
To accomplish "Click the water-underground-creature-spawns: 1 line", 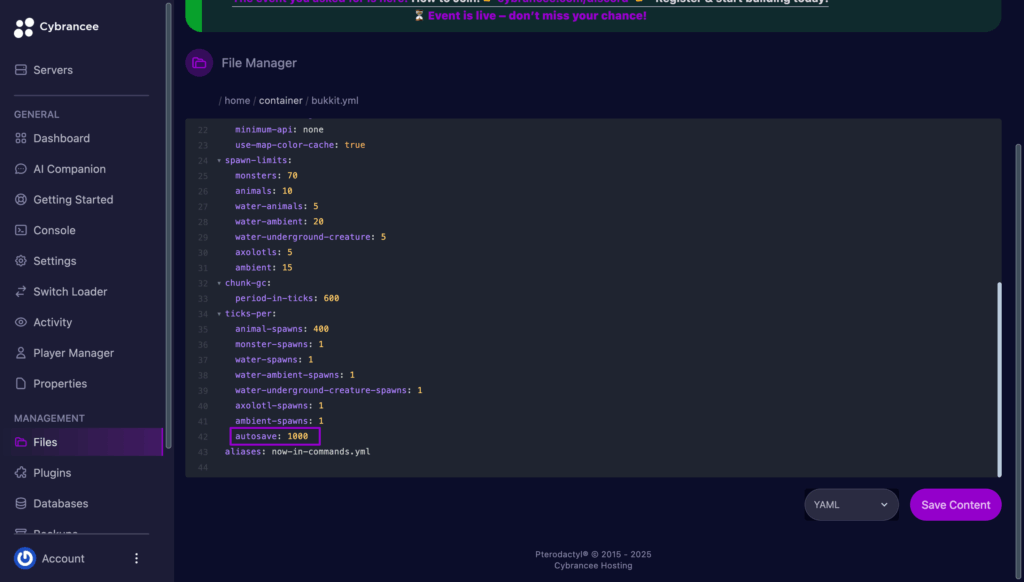I will (x=328, y=391).
